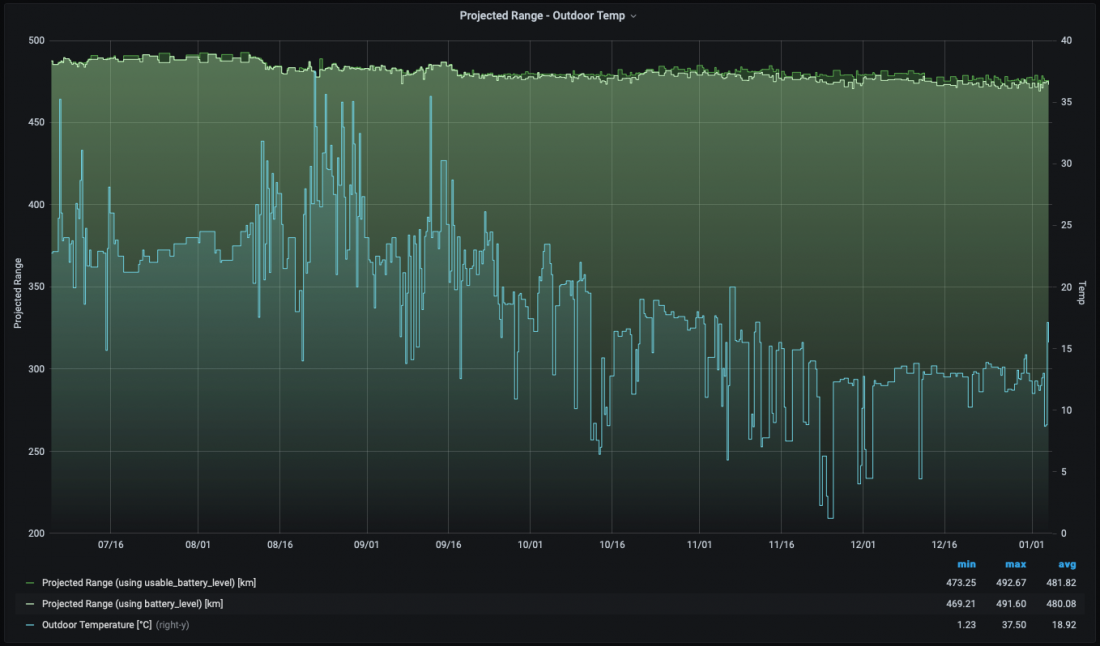Sort the legend by min column
This screenshot has height=646, width=1100.
click(966, 564)
